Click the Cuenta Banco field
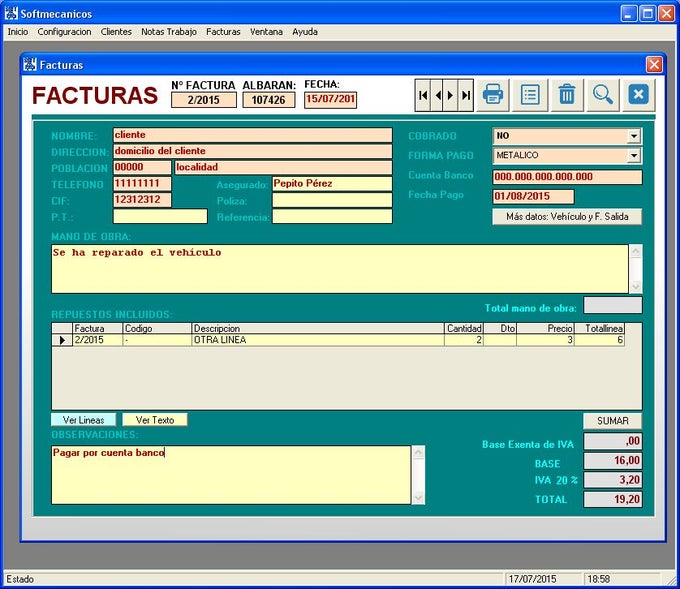The width and height of the screenshot is (680, 589). tap(567, 177)
